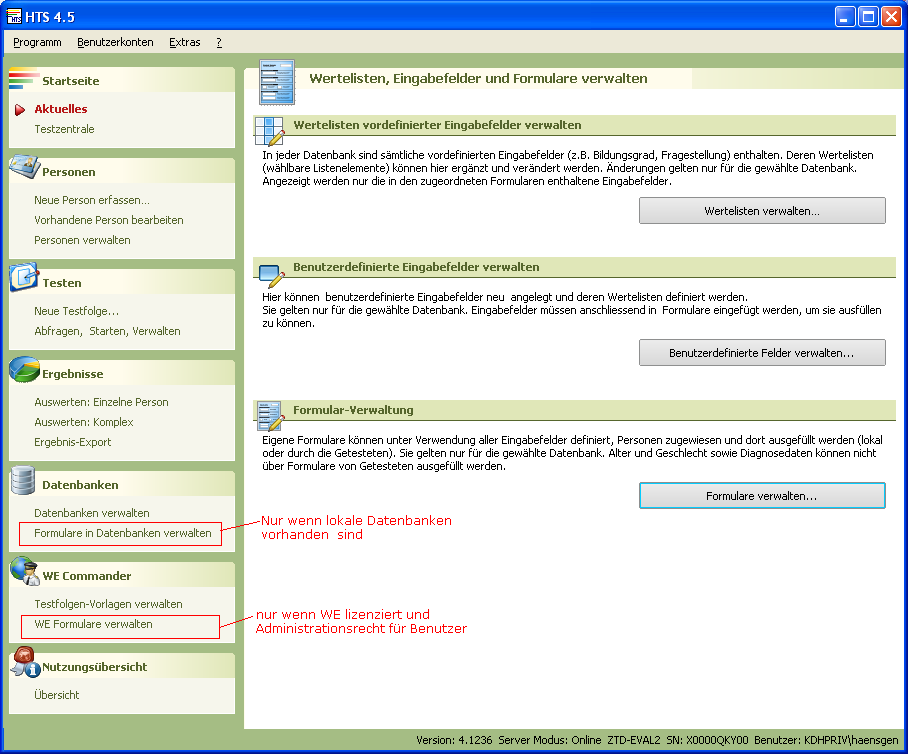The image size is (908, 754).
Task: Click the WE Commander globe icon
Action: (24, 573)
